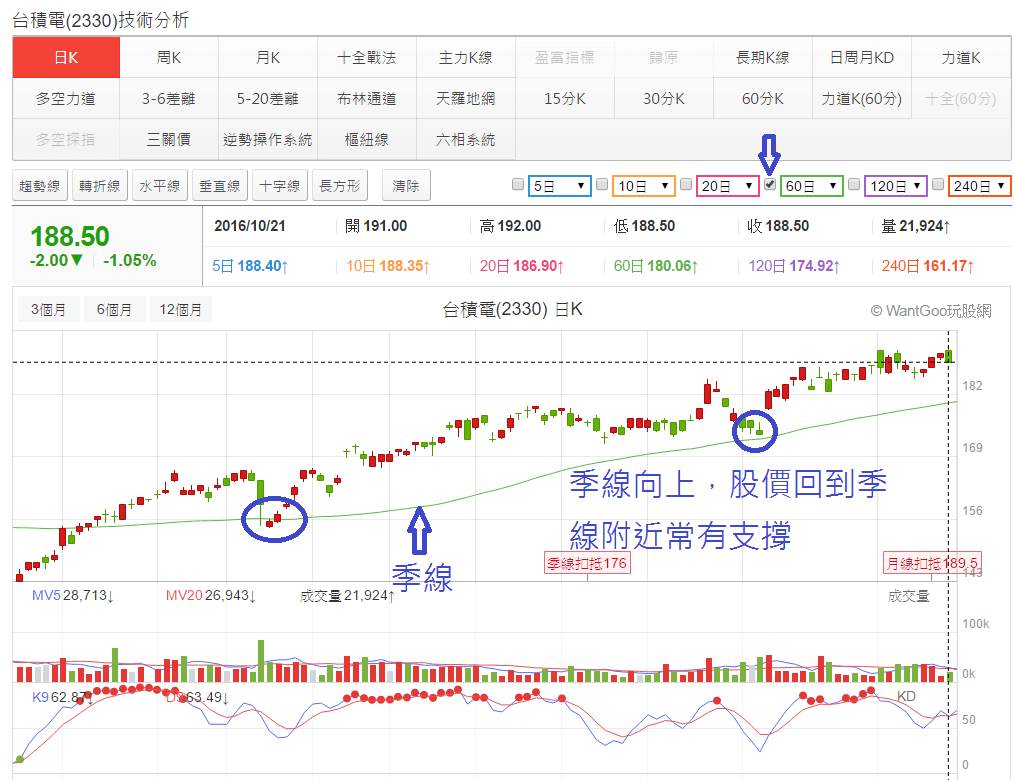
Task: Activate the 垂直線 tool
Action: (219, 185)
